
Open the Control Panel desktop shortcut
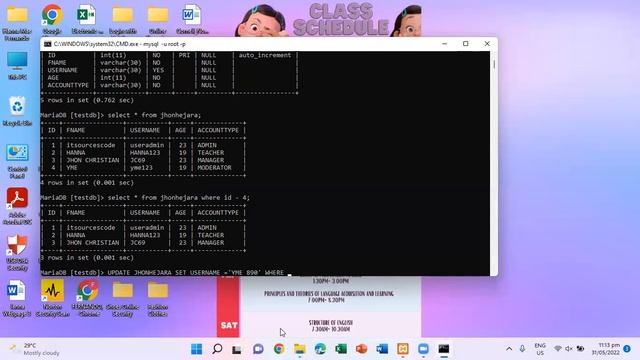(x=17, y=160)
